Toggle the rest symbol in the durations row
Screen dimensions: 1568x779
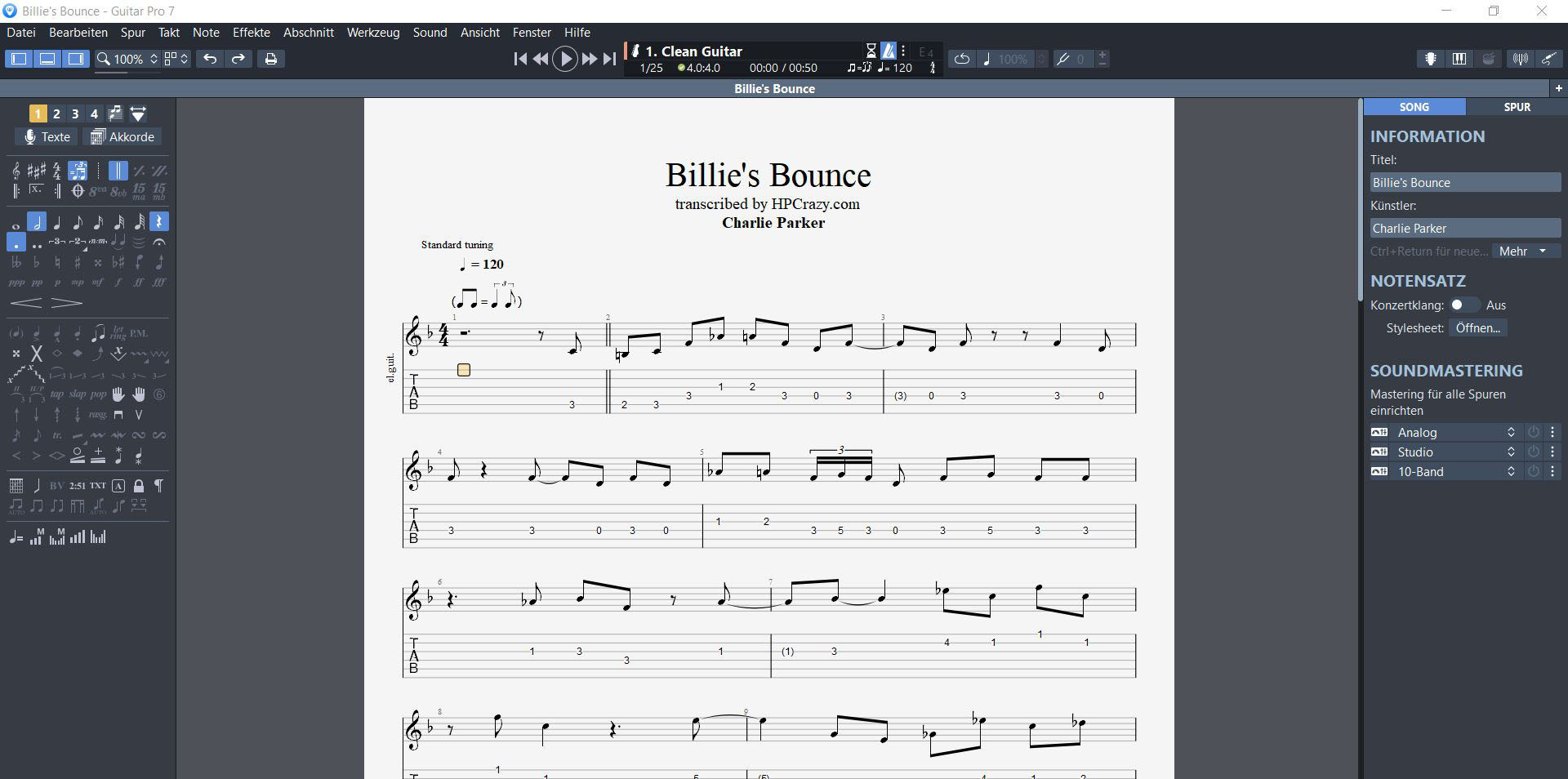[x=159, y=222]
